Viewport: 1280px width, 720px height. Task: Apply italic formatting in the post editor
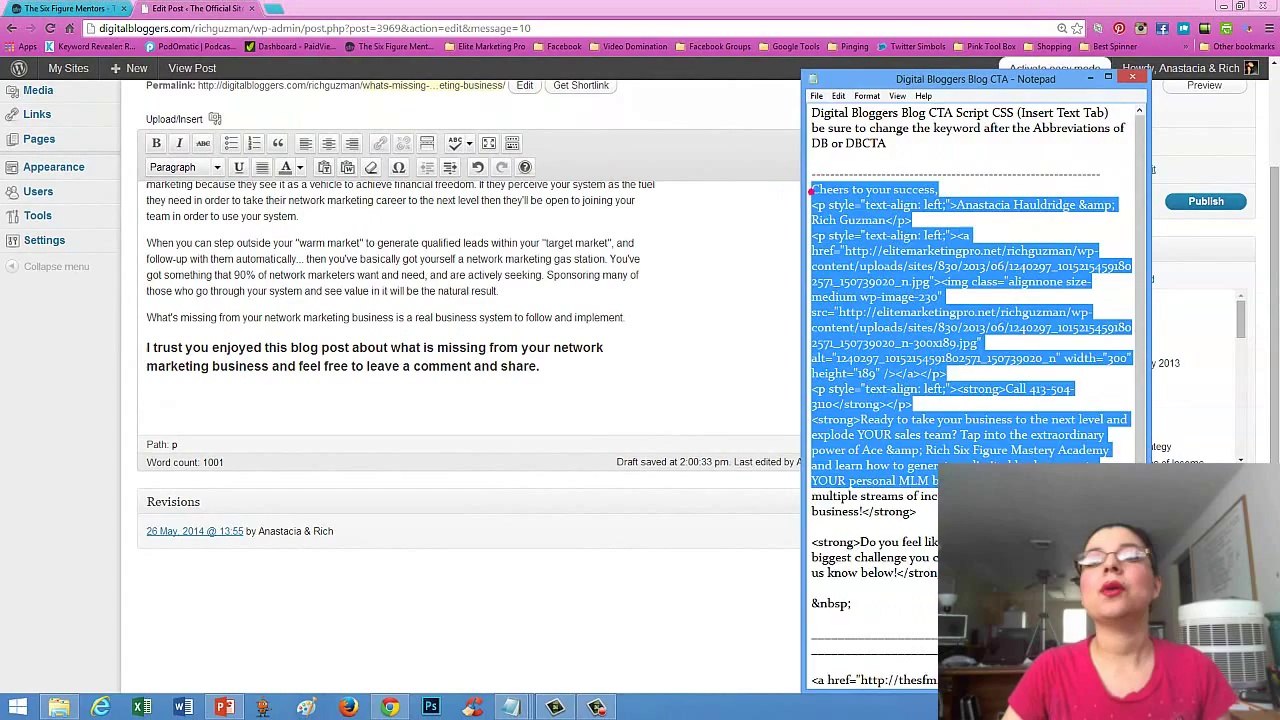coord(179,143)
